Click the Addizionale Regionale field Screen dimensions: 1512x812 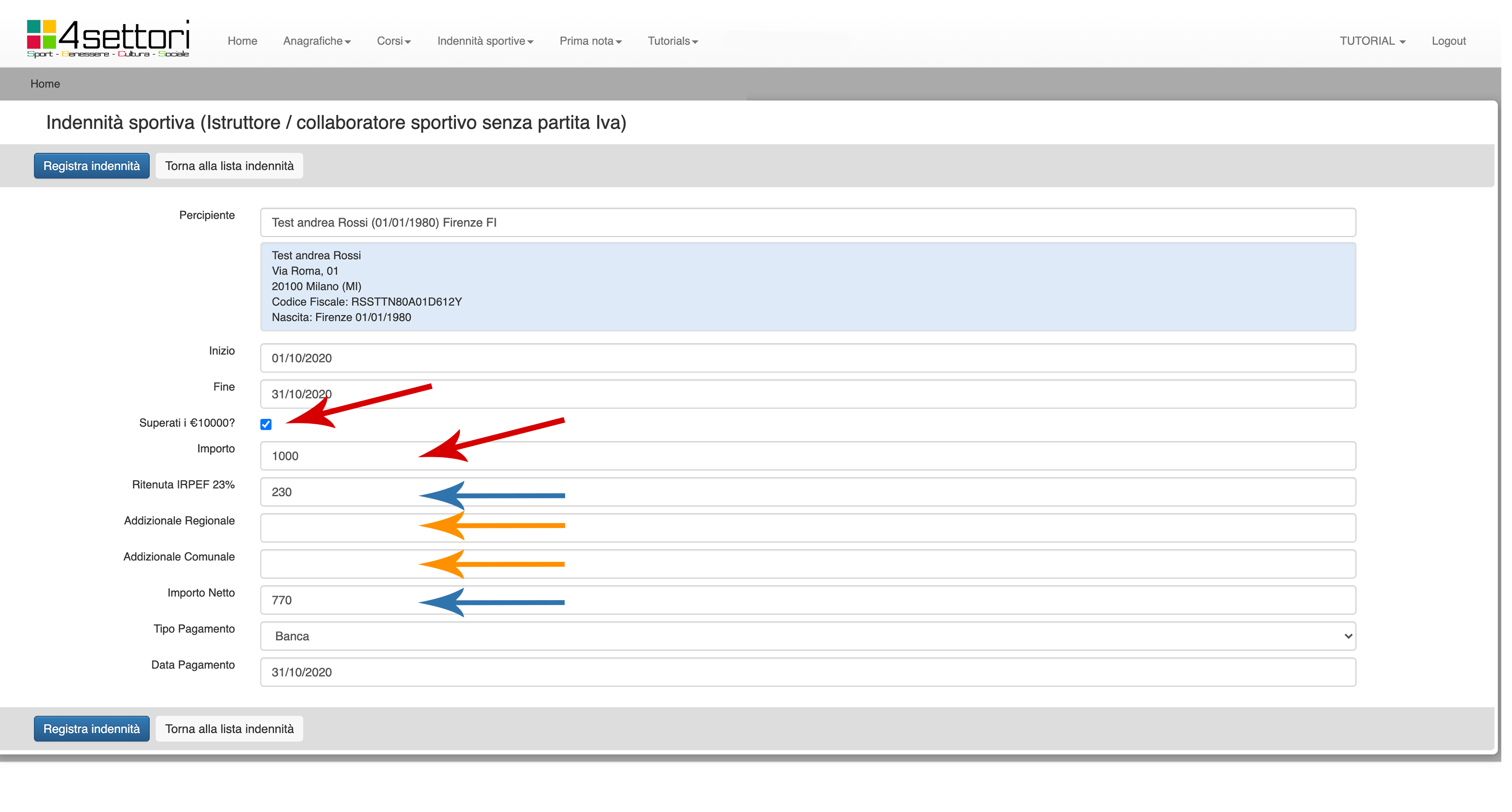808,528
